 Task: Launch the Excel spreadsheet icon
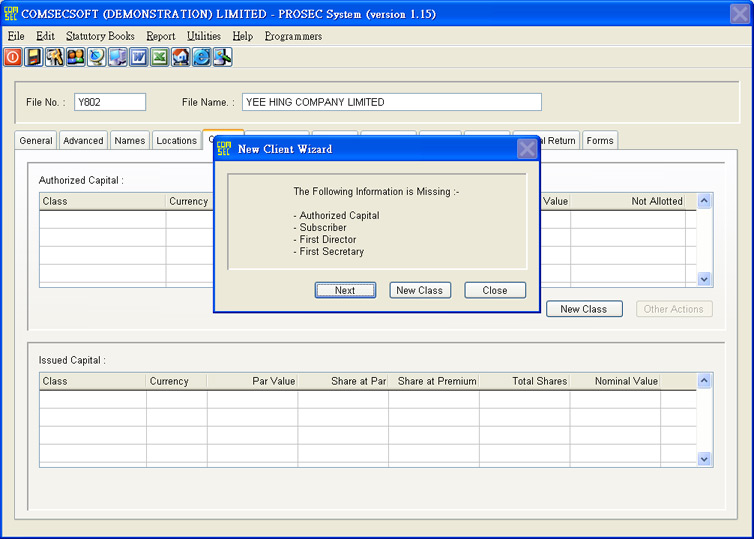[x=160, y=57]
